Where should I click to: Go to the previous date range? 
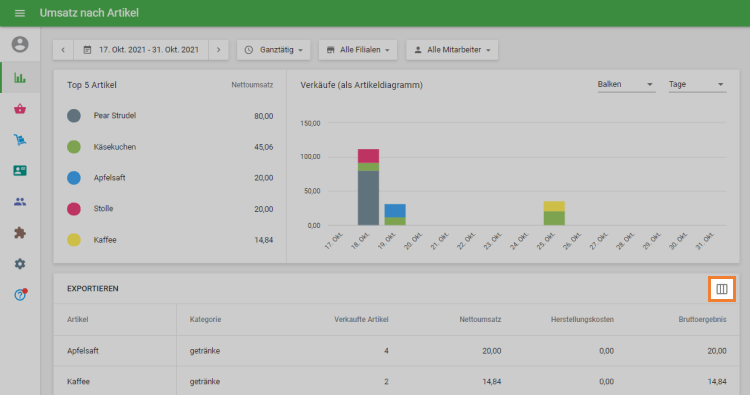(63, 50)
